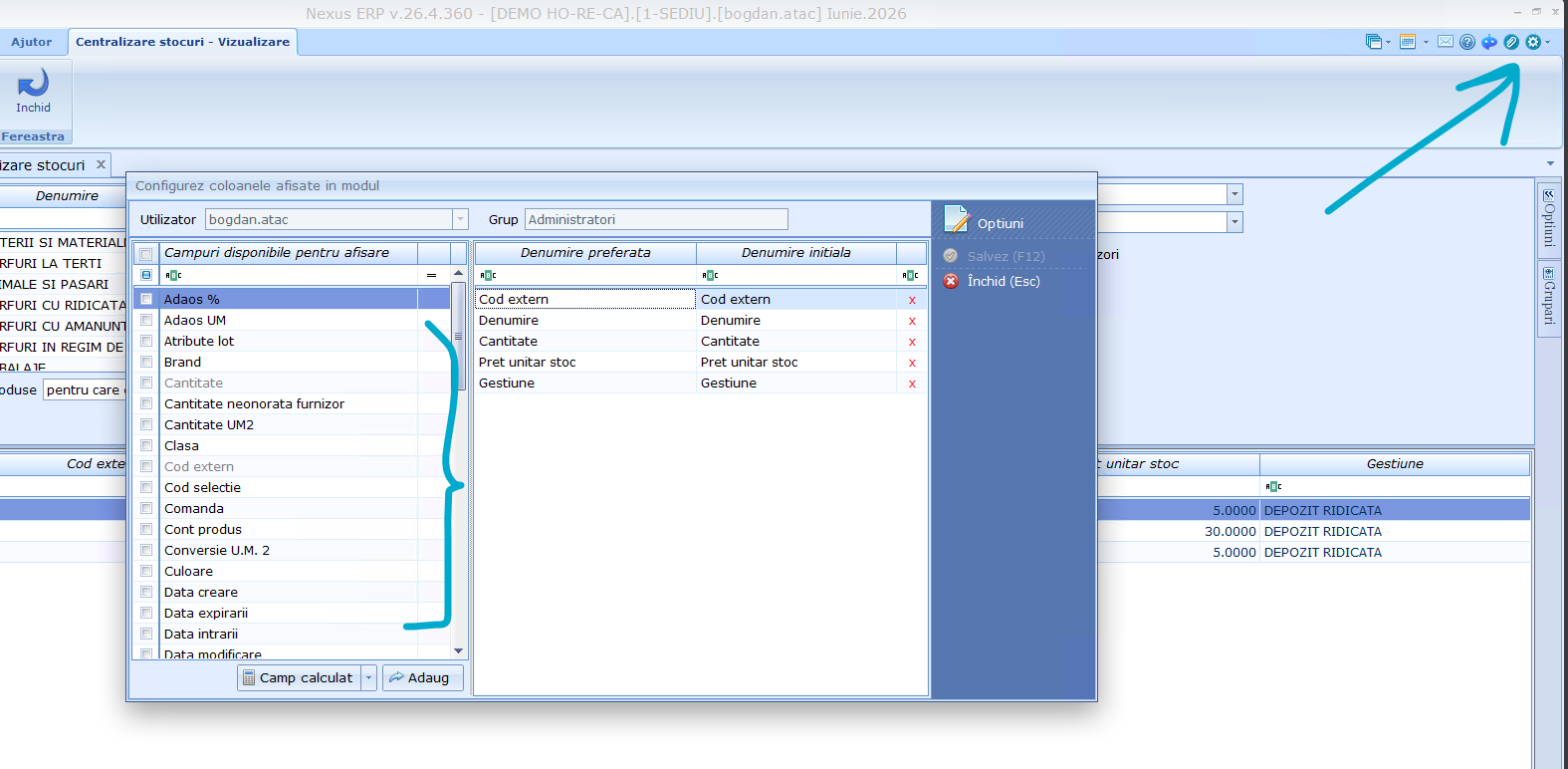Expand the Utilizator bogdan.atac dropdown
This screenshot has height=769, width=1568.
click(x=460, y=219)
